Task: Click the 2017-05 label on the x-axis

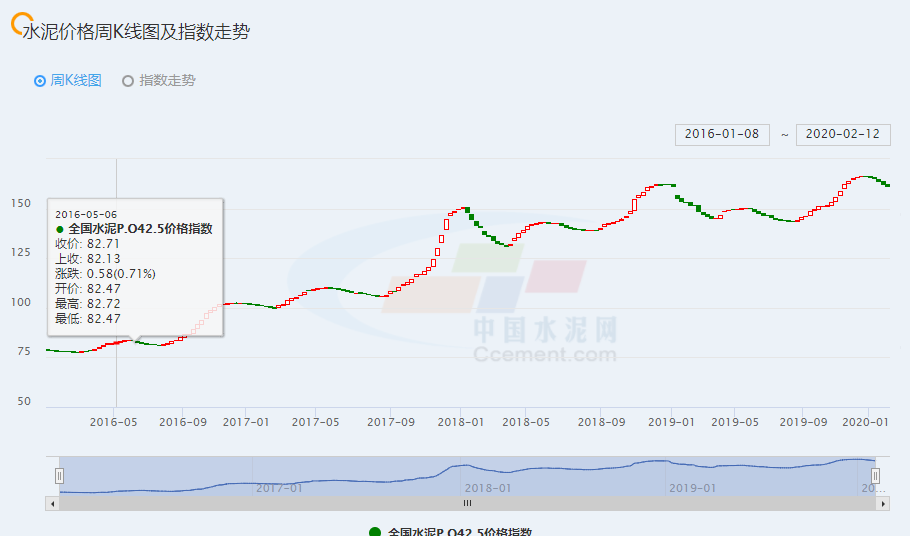Action: click(x=315, y=422)
